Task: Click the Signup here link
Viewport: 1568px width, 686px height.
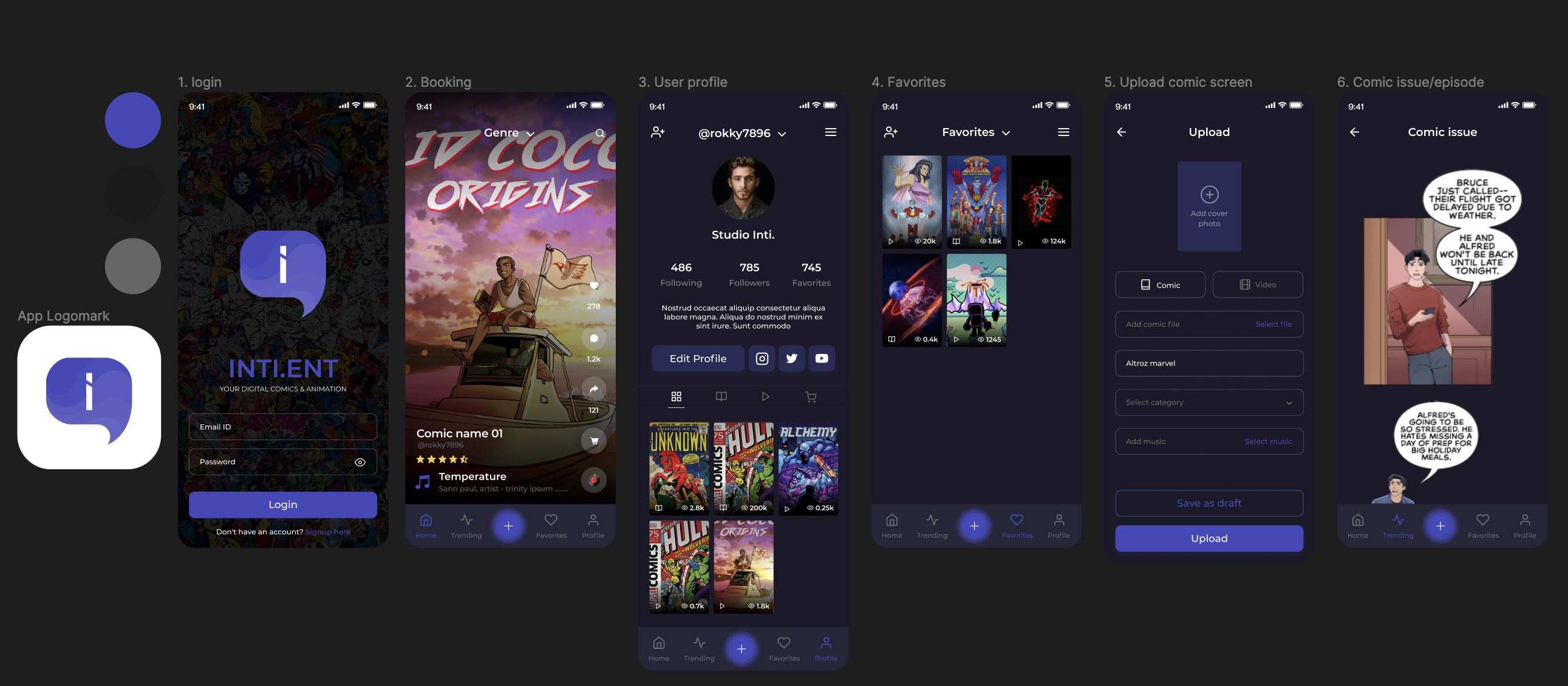Action: pyautogui.click(x=327, y=531)
